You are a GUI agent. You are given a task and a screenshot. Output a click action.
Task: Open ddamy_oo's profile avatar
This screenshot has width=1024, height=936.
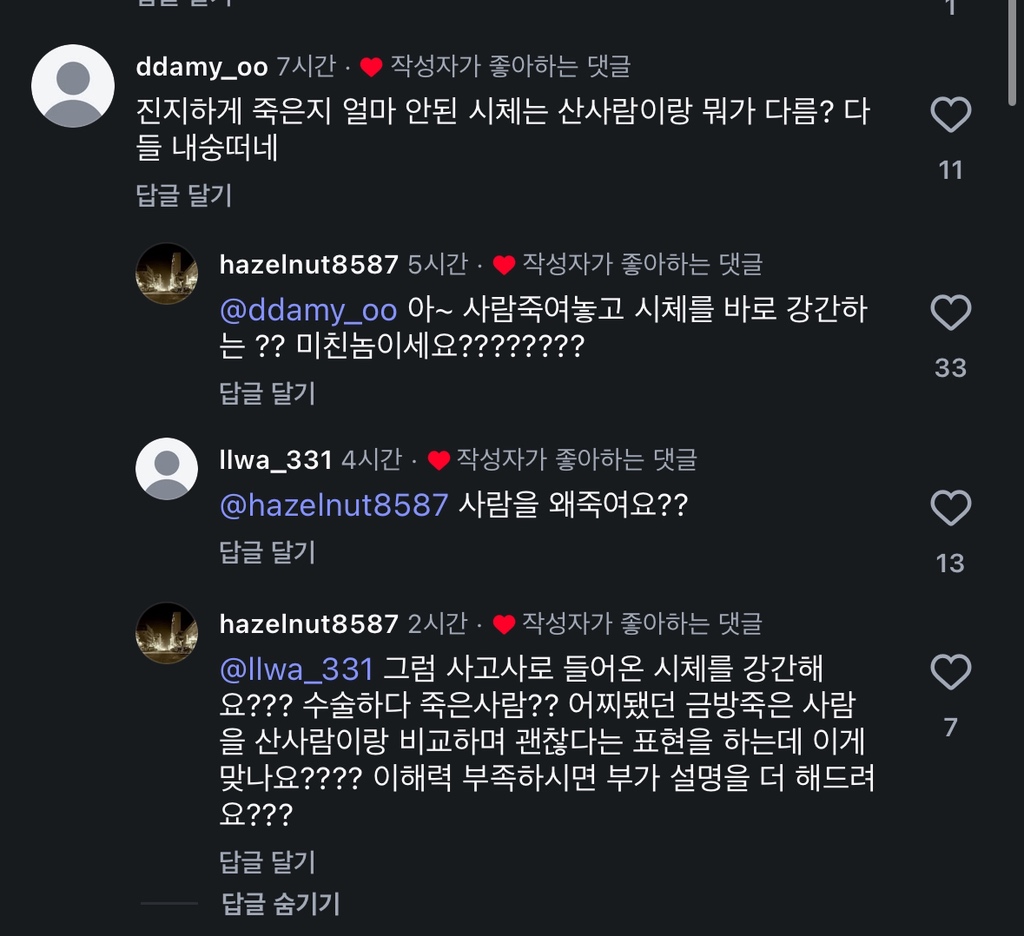(x=73, y=86)
